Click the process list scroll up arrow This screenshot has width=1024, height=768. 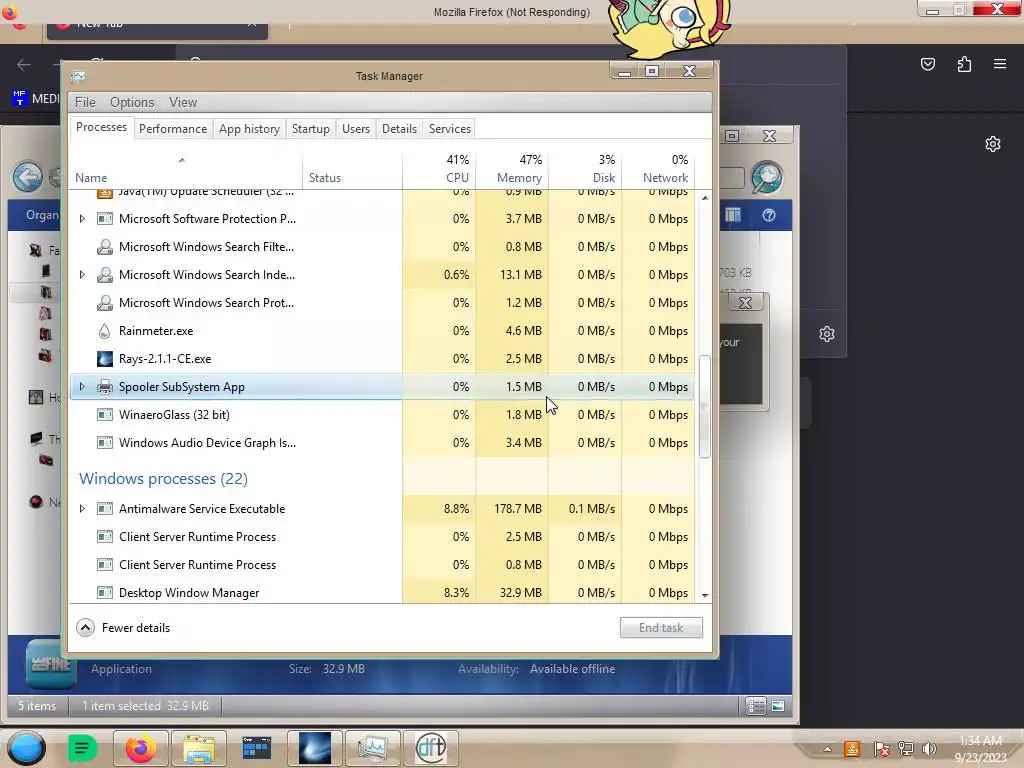pos(705,198)
